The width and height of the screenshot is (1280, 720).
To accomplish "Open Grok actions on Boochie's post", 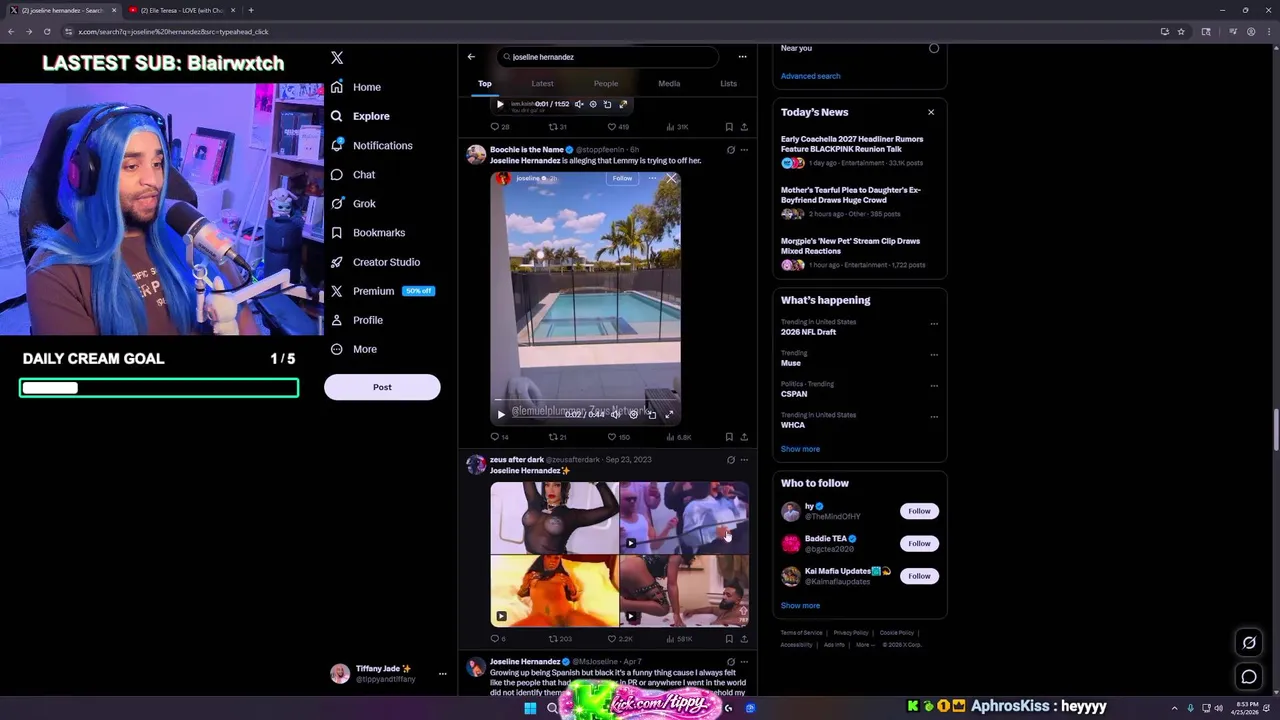I will pos(730,150).
